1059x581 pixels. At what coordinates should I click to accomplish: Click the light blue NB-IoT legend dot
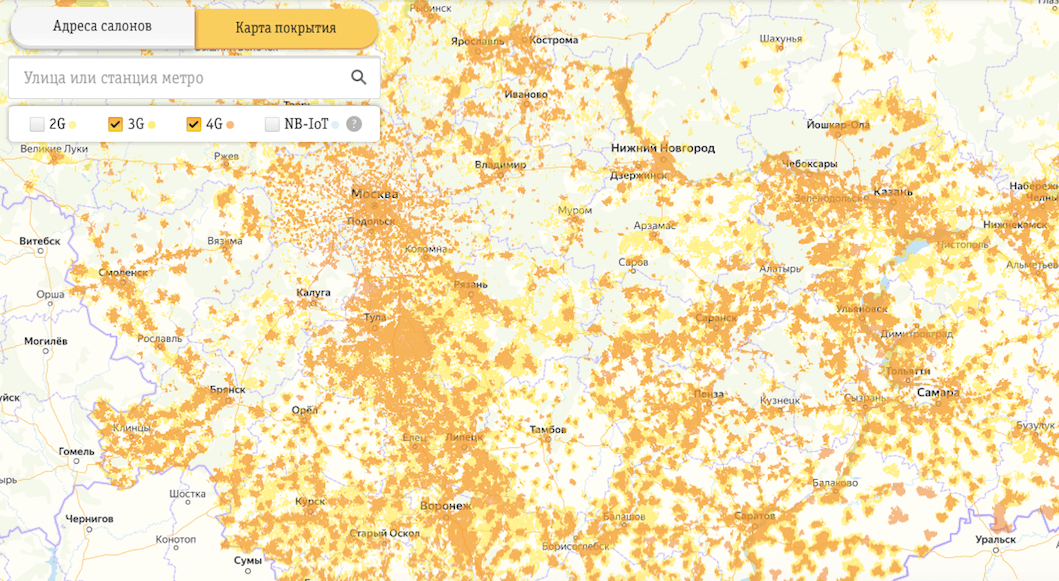pyautogui.click(x=336, y=125)
